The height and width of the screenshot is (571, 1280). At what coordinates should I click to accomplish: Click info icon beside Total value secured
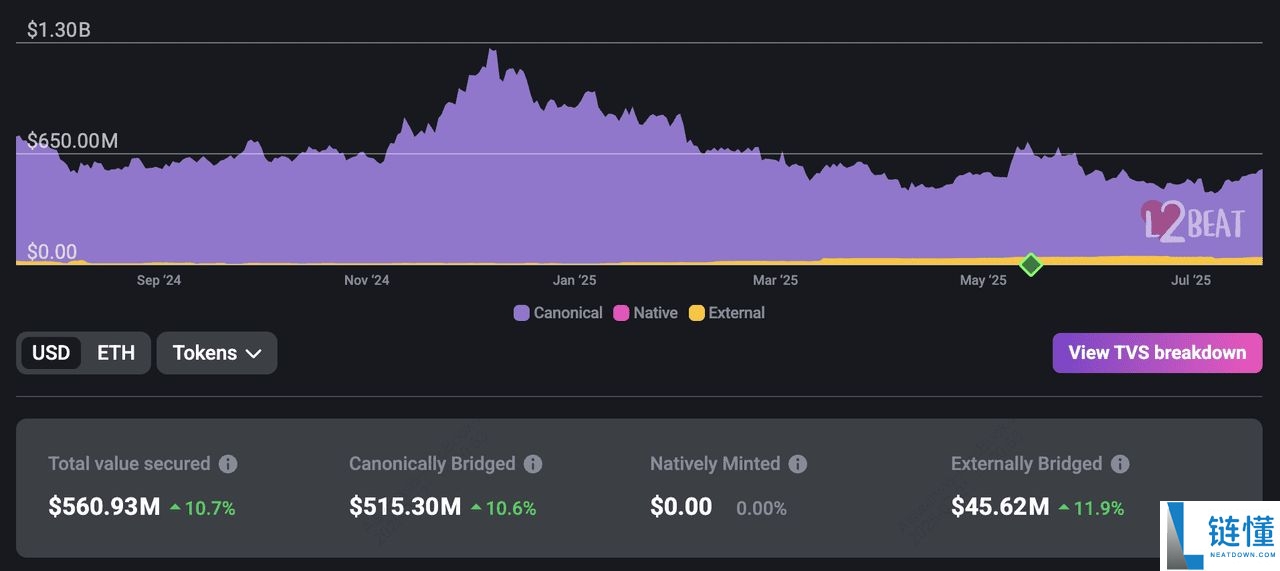coord(228,464)
